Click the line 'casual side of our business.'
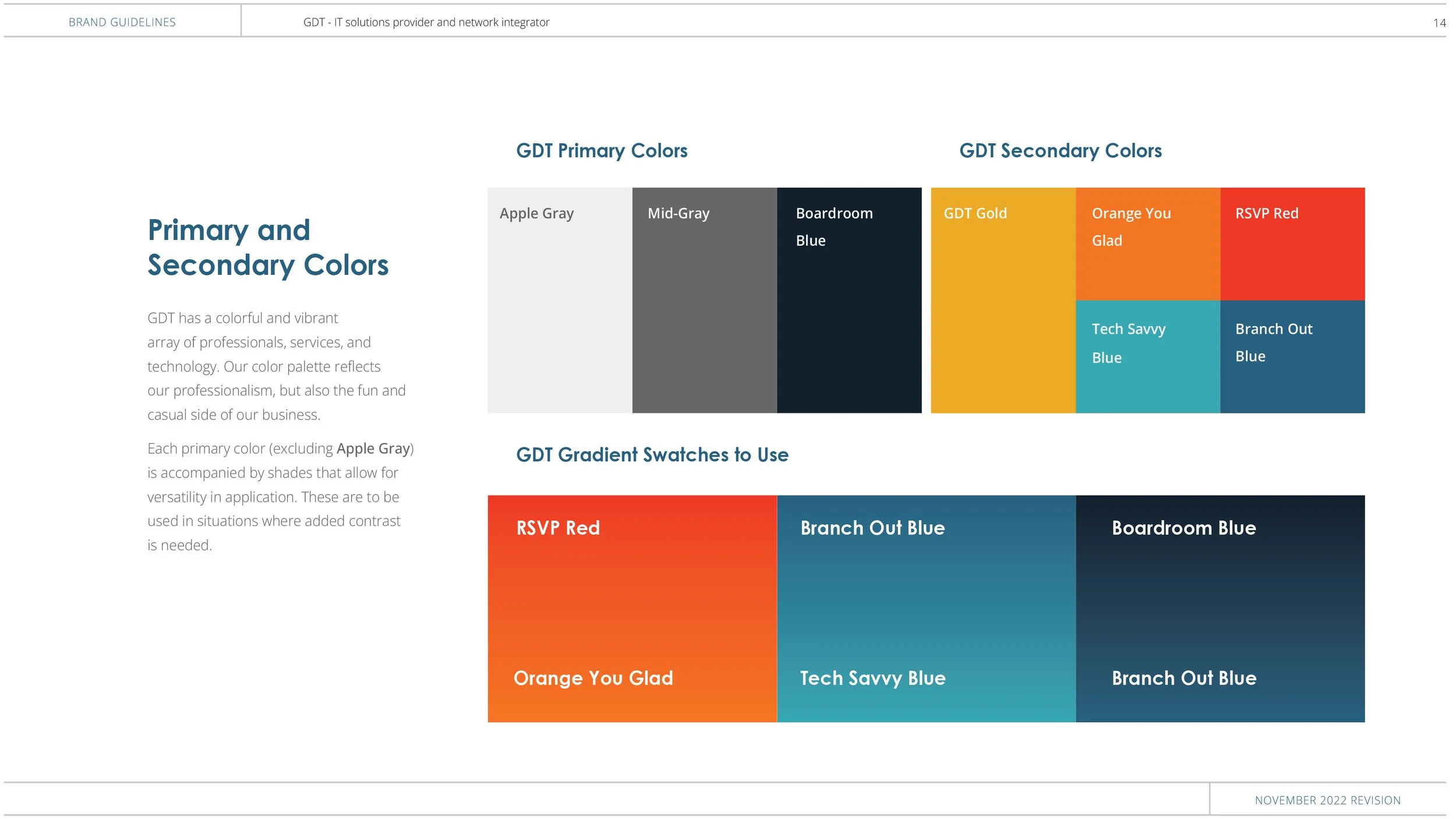 click(x=234, y=415)
